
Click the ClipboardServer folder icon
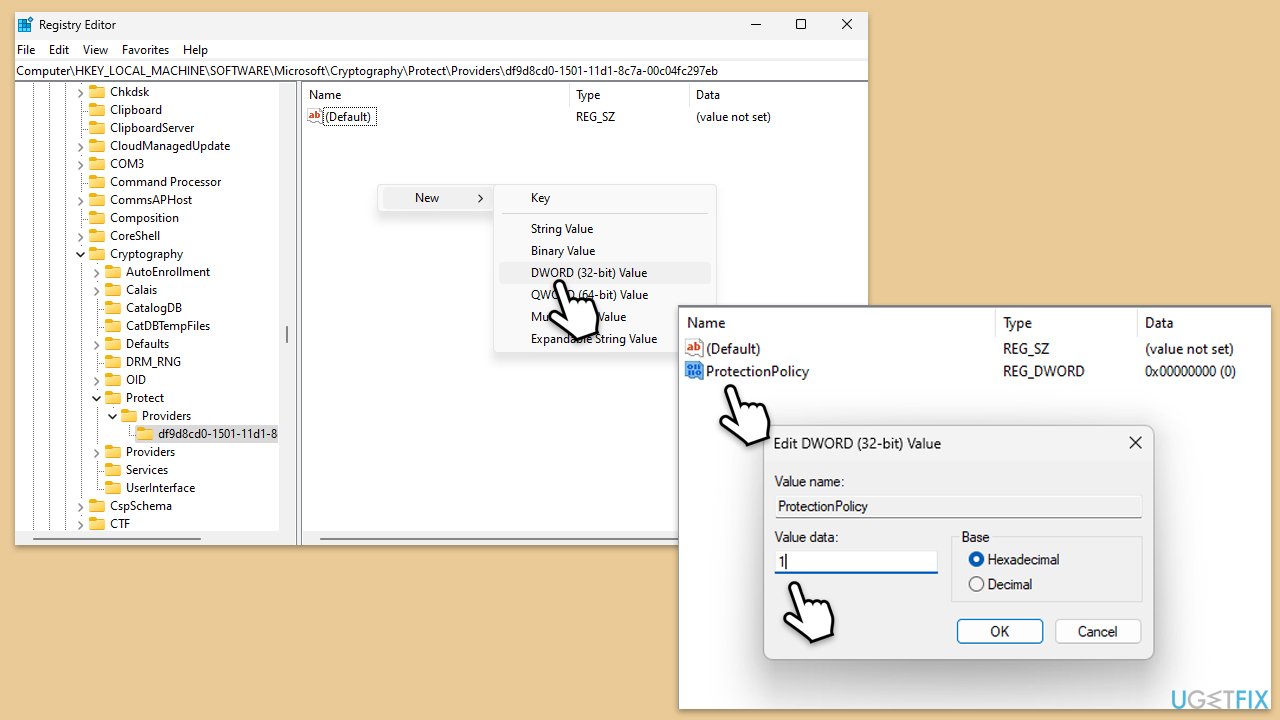click(97, 128)
